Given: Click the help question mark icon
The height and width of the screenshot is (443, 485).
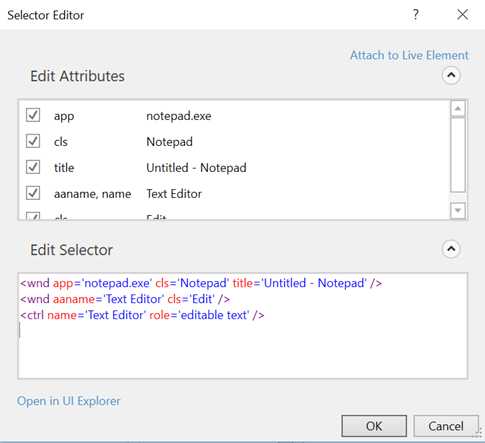Looking at the screenshot, I should pyautogui.click(x=415, y=15).
